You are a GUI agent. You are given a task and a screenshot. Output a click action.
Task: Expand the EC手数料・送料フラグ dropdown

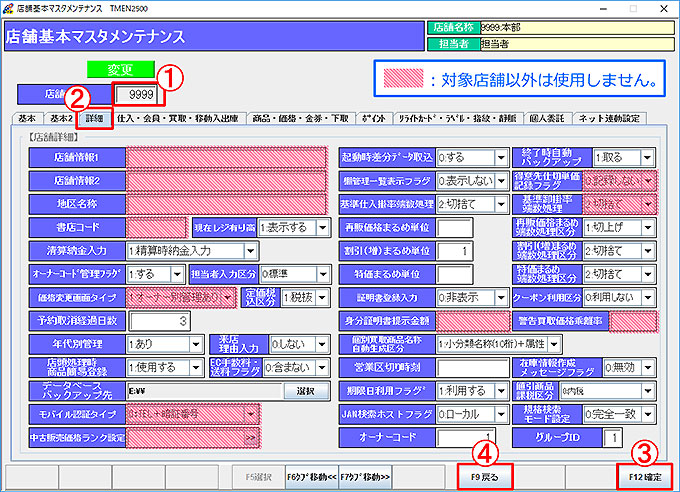coord(322,368)
